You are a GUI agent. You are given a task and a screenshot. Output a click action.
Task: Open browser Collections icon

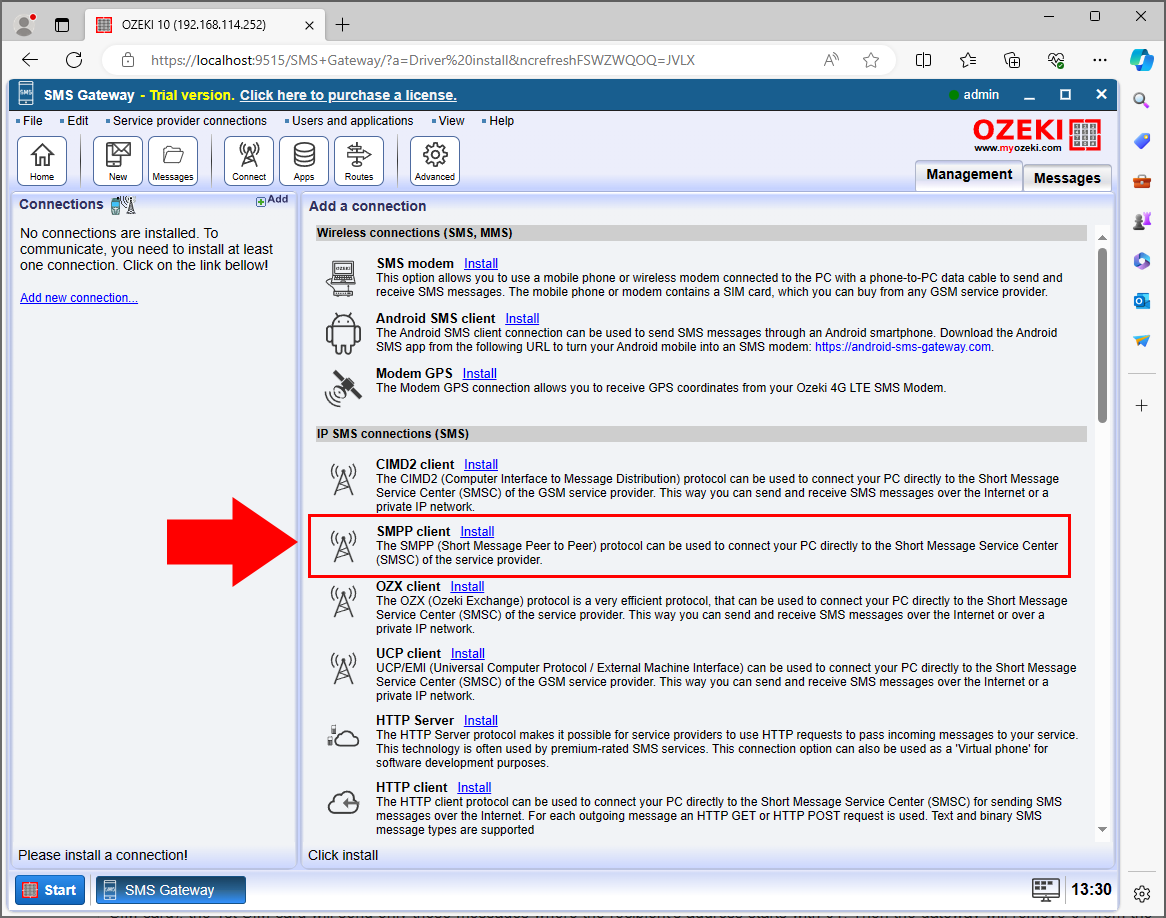(1012, 60)
